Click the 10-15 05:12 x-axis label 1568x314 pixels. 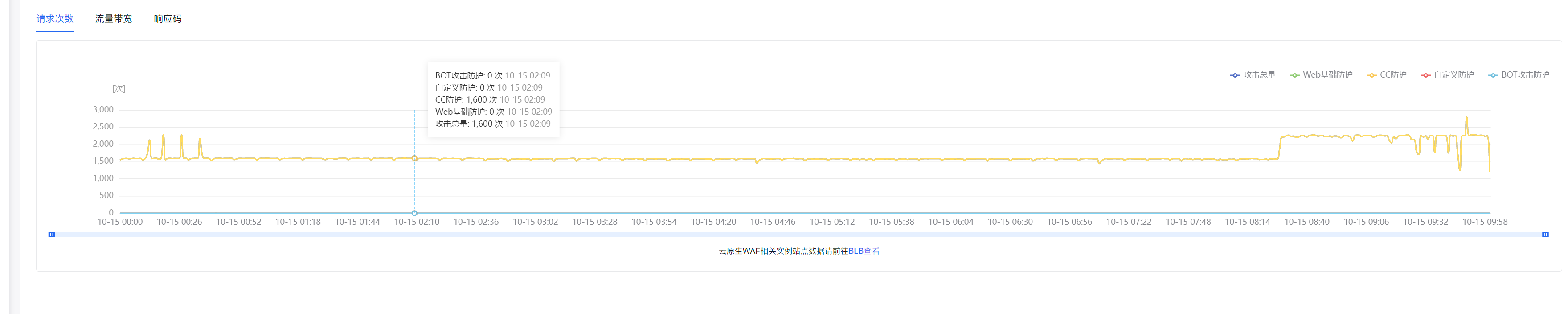(x=831, y=222)
